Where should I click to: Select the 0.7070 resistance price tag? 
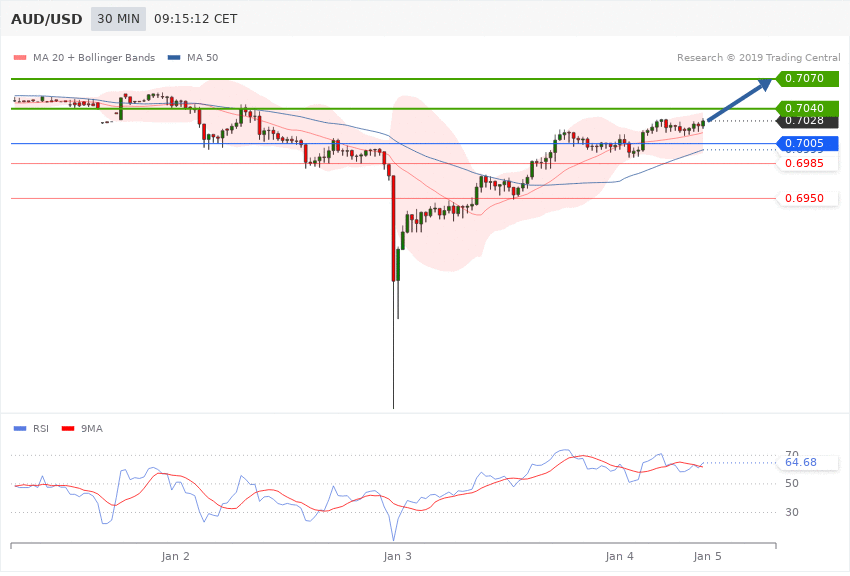coord(807,79)
